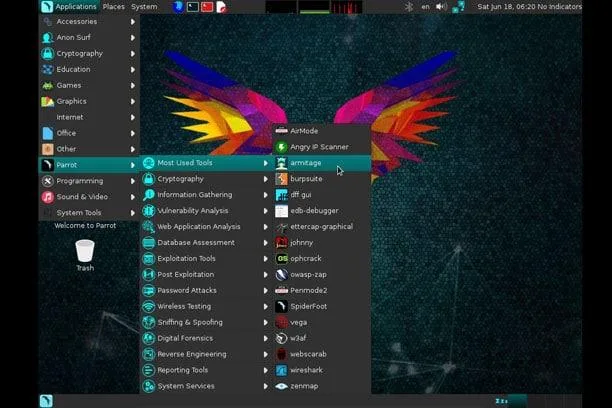Screen dimensions: 612x408
Task: Open Angry IP Scanner icon
Action: coord(281,147)
